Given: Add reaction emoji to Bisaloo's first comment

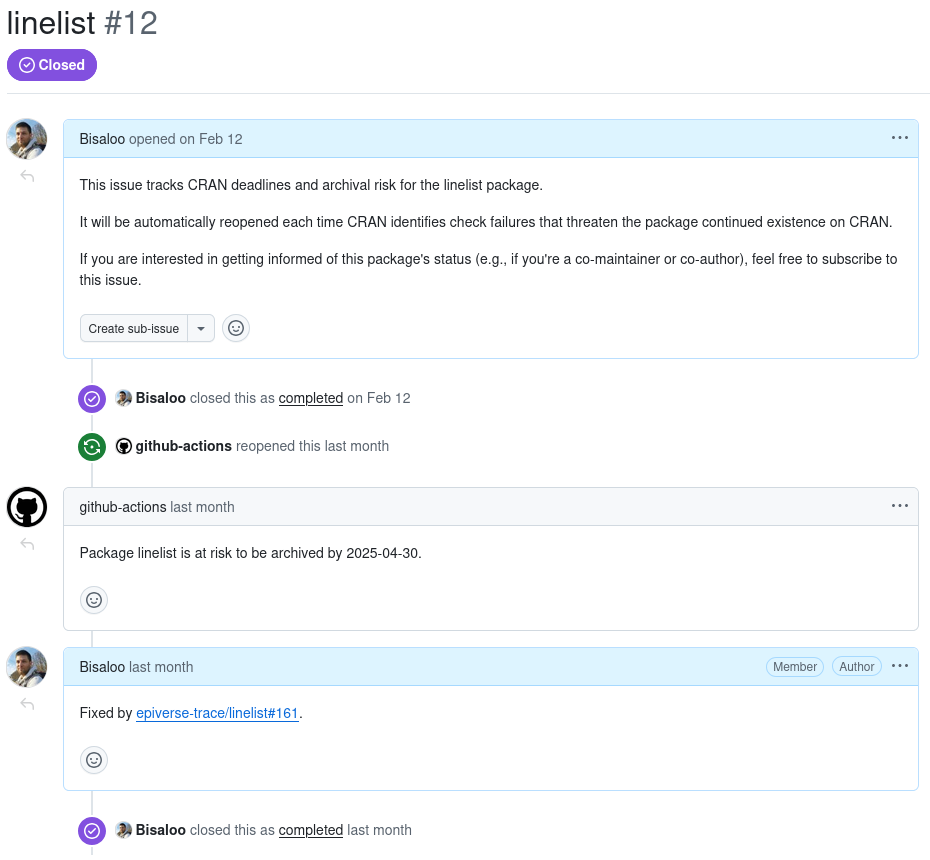Looking at the screenshot, I should 236,328.
